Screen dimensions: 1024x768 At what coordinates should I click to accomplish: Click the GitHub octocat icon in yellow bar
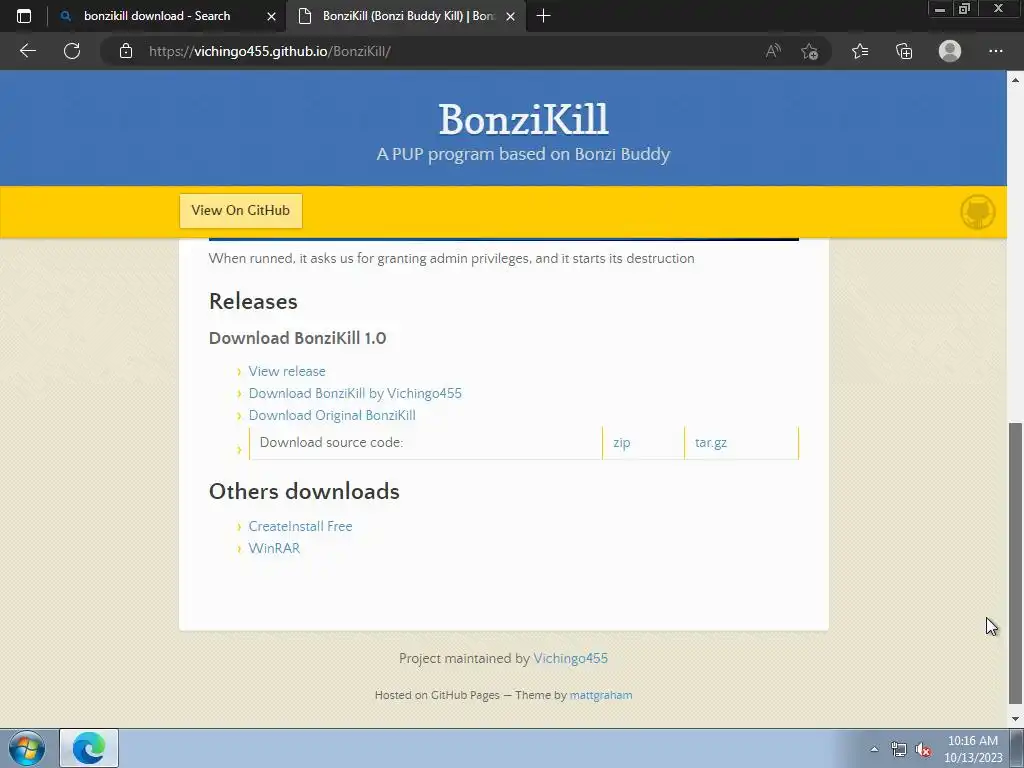point(978,212)
